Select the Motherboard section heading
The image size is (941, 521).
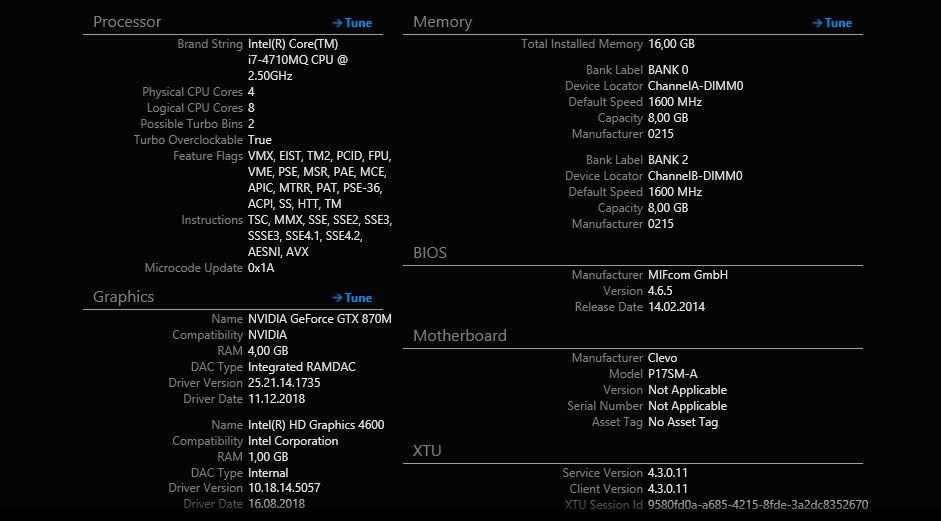(460, 336)
